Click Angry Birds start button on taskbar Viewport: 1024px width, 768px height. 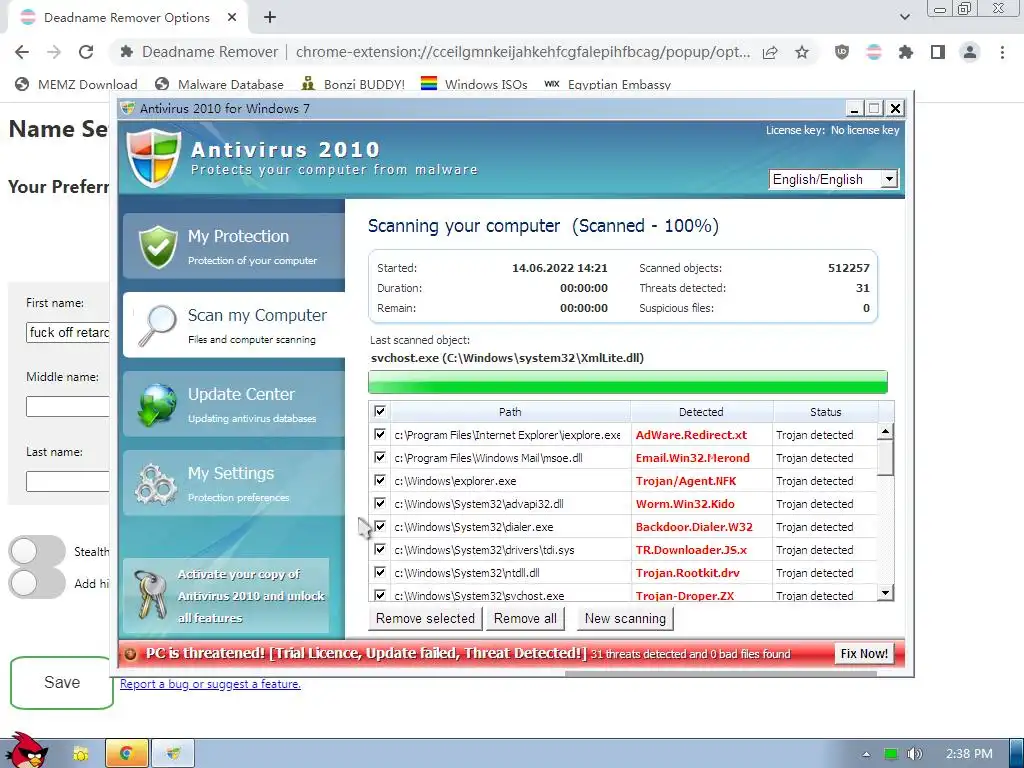[27, 751]
